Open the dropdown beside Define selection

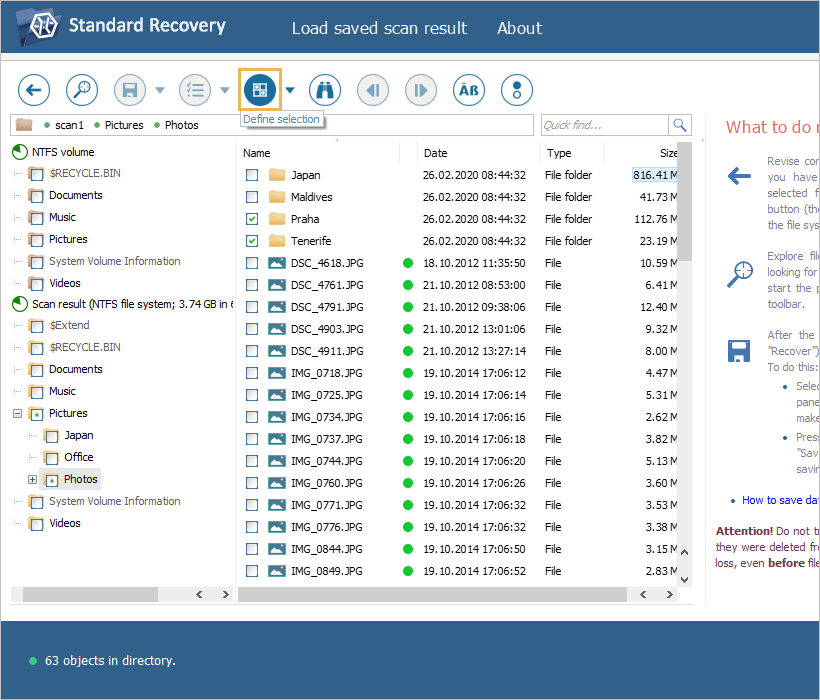tap(290, 90)
